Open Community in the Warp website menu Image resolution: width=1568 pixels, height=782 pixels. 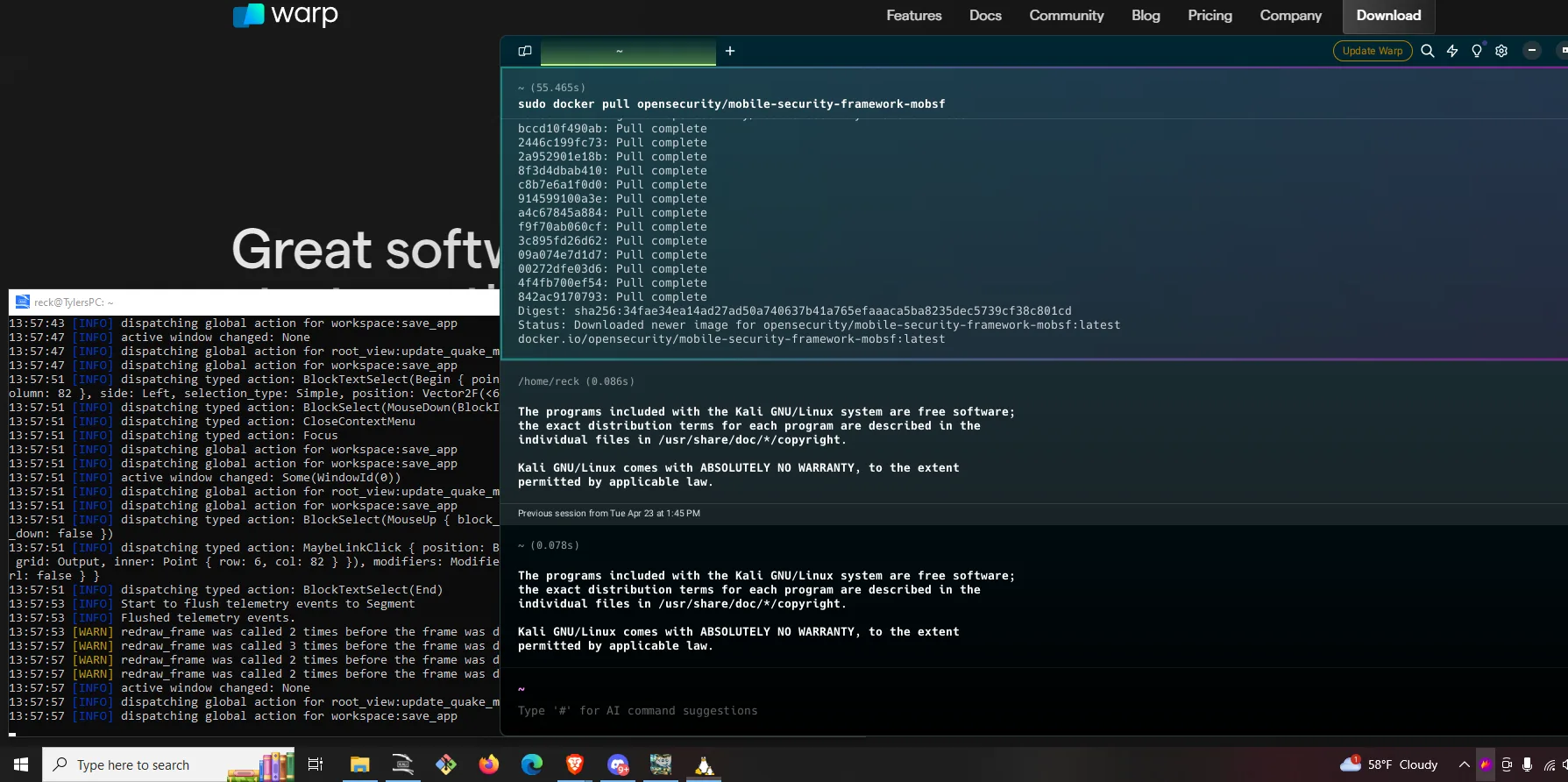click(x=1067, y=16)
